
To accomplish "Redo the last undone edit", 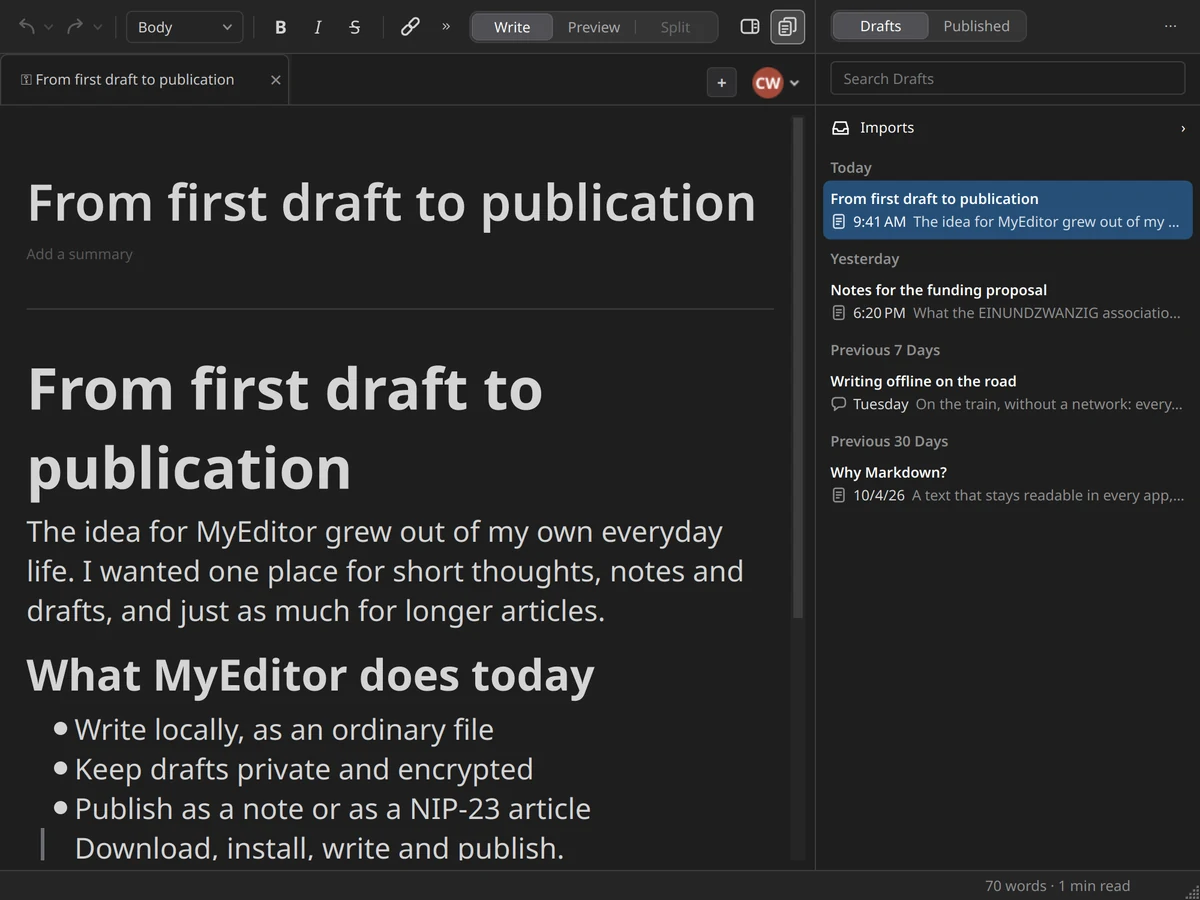I will click(75, 27).
